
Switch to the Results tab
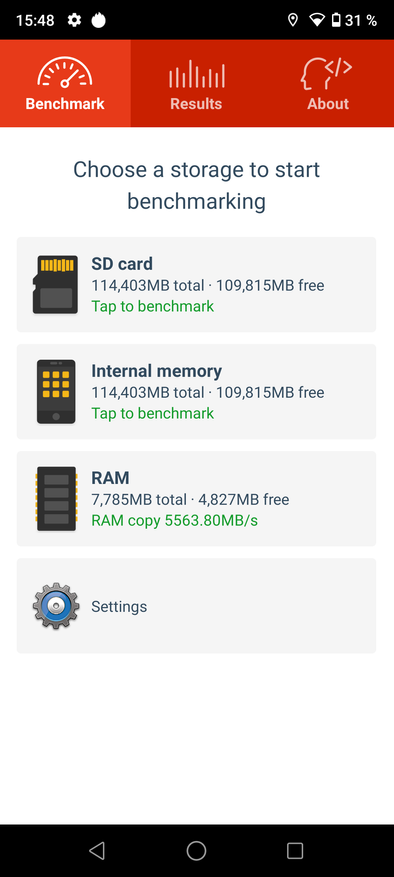[x=196, y=83]
